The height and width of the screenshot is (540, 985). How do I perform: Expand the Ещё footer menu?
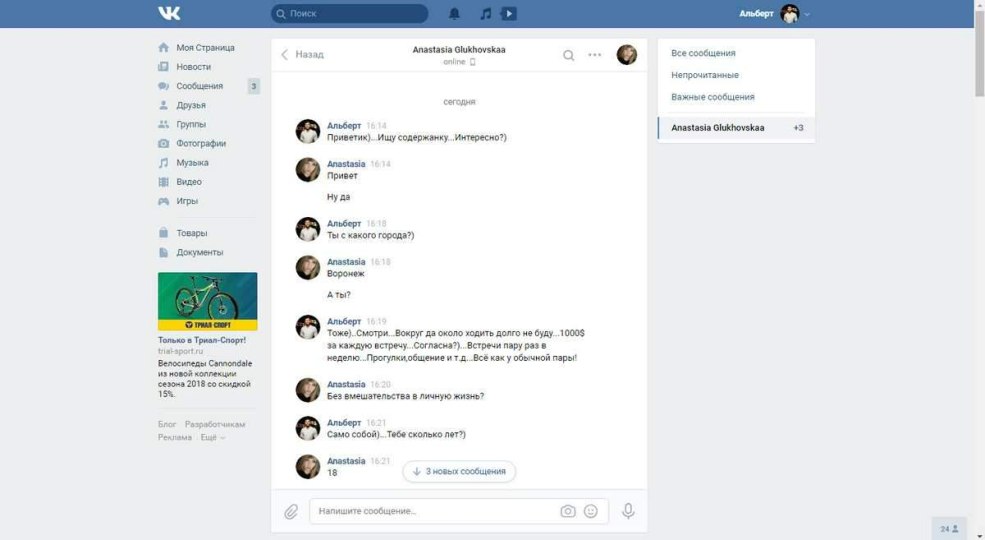(x=212, y=438)
